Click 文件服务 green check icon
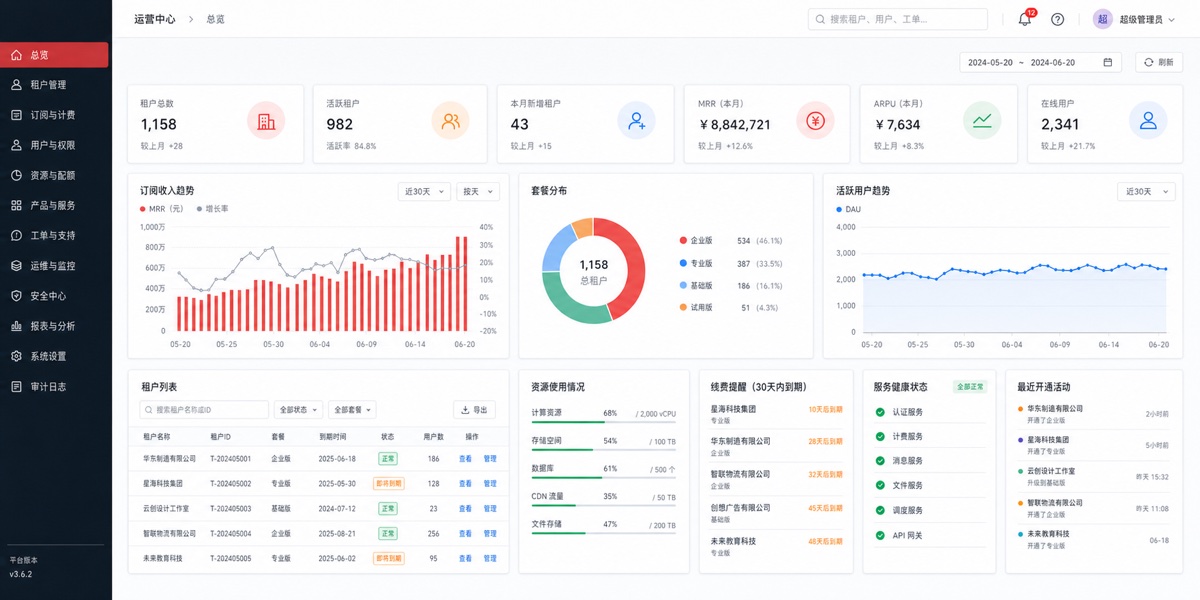 [x=880, y=485]
